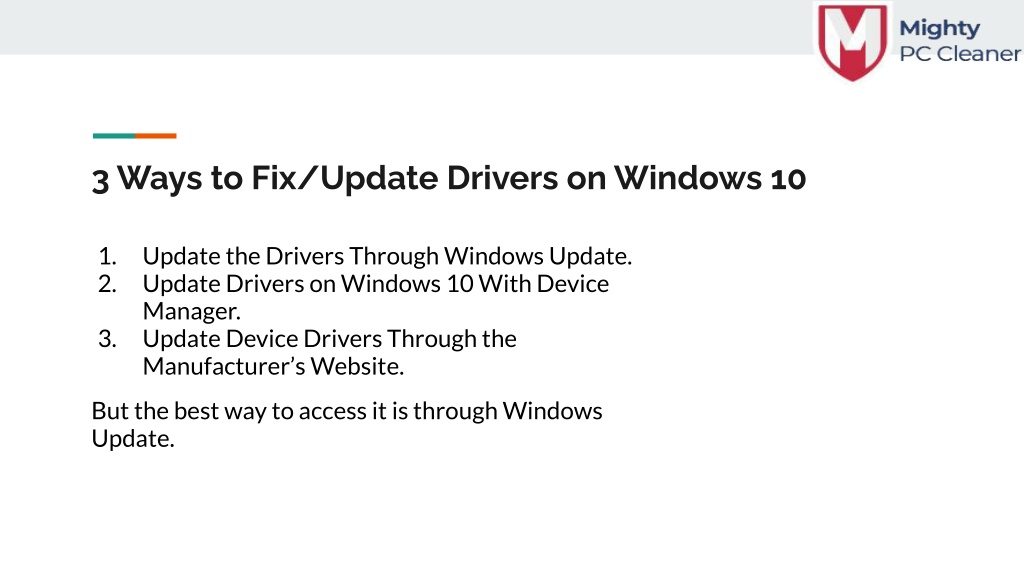Click the final word 'Update.' in the paragraph
This screenshot has width=1024, height=576.
133,439
